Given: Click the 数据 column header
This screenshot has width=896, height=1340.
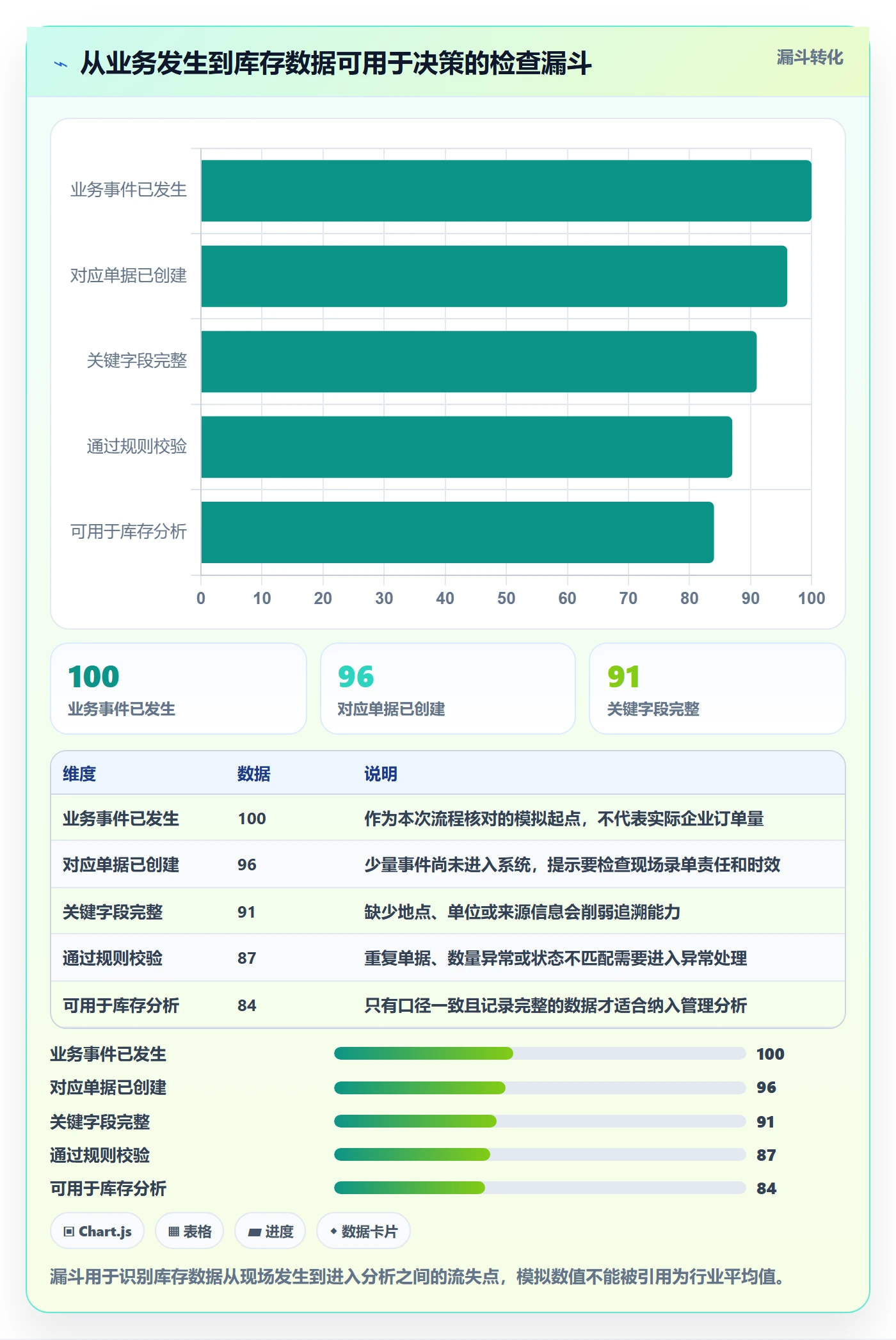Looking at the screenshot, I should tap(254, 774).
